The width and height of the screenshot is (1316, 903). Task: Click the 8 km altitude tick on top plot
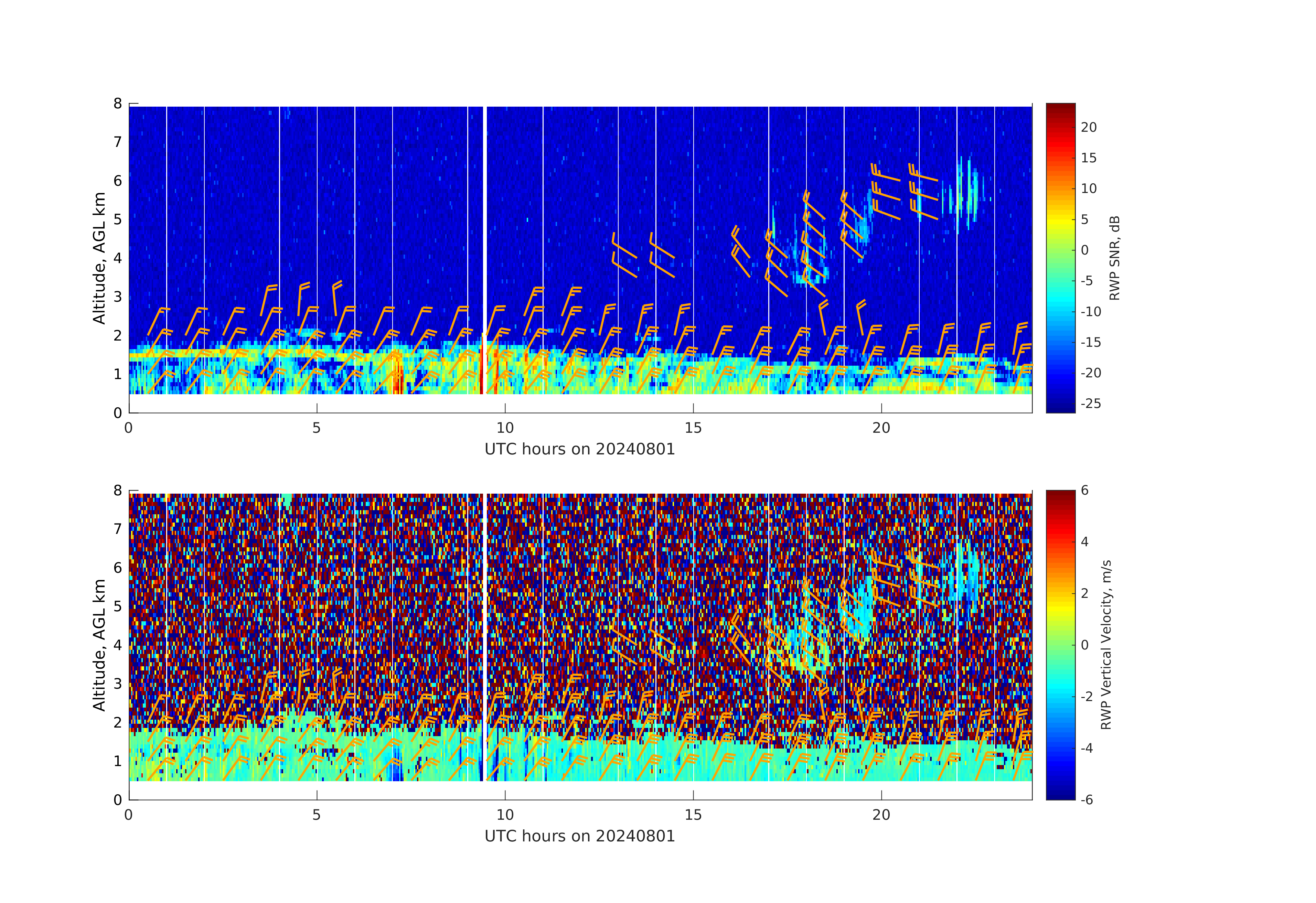(x=117, y=104)
